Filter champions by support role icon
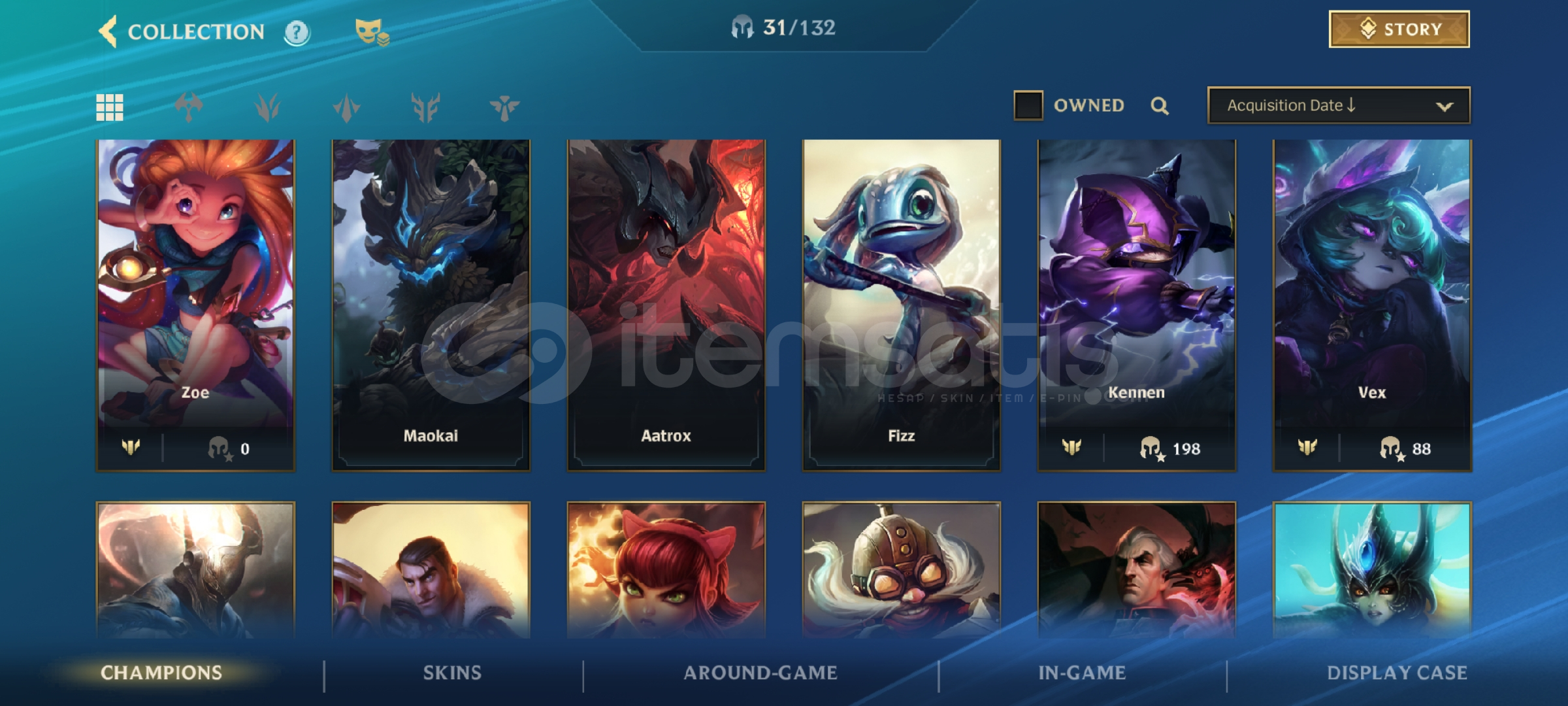This screenshot has height=706, width=1568. (x=504, y=107)
